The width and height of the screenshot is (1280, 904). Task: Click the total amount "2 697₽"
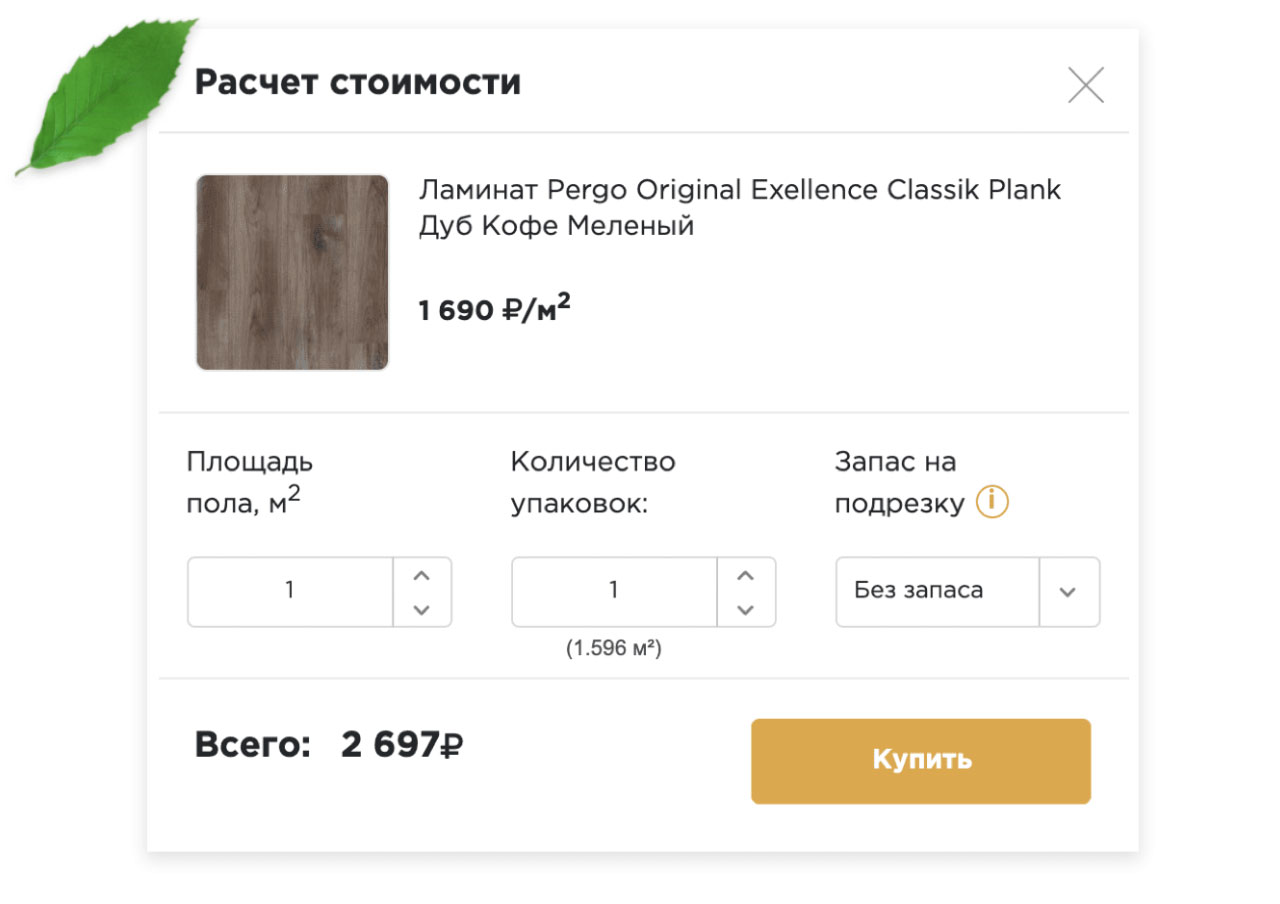pos(401,745)
